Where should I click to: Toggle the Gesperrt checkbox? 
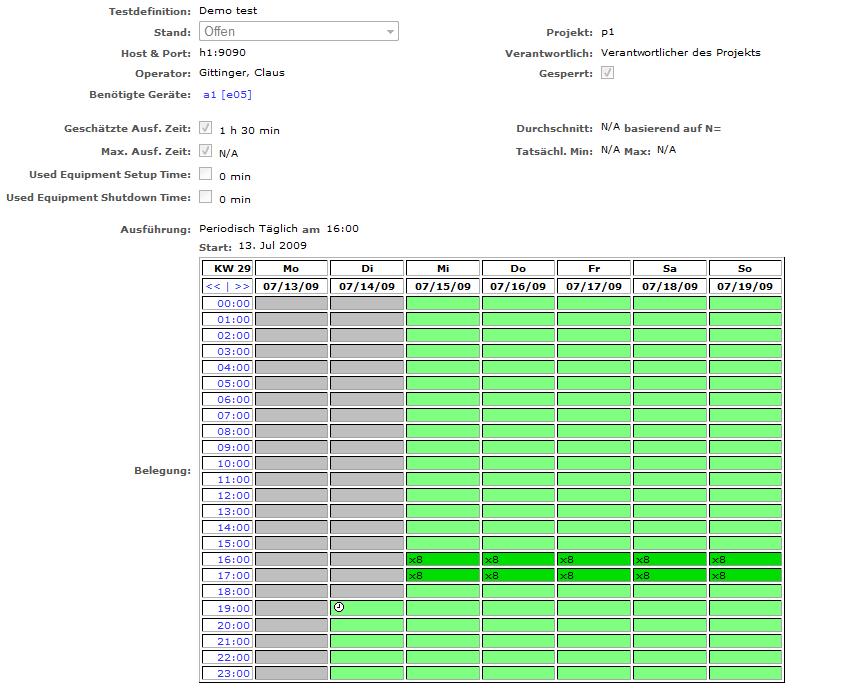coord(607,73)
